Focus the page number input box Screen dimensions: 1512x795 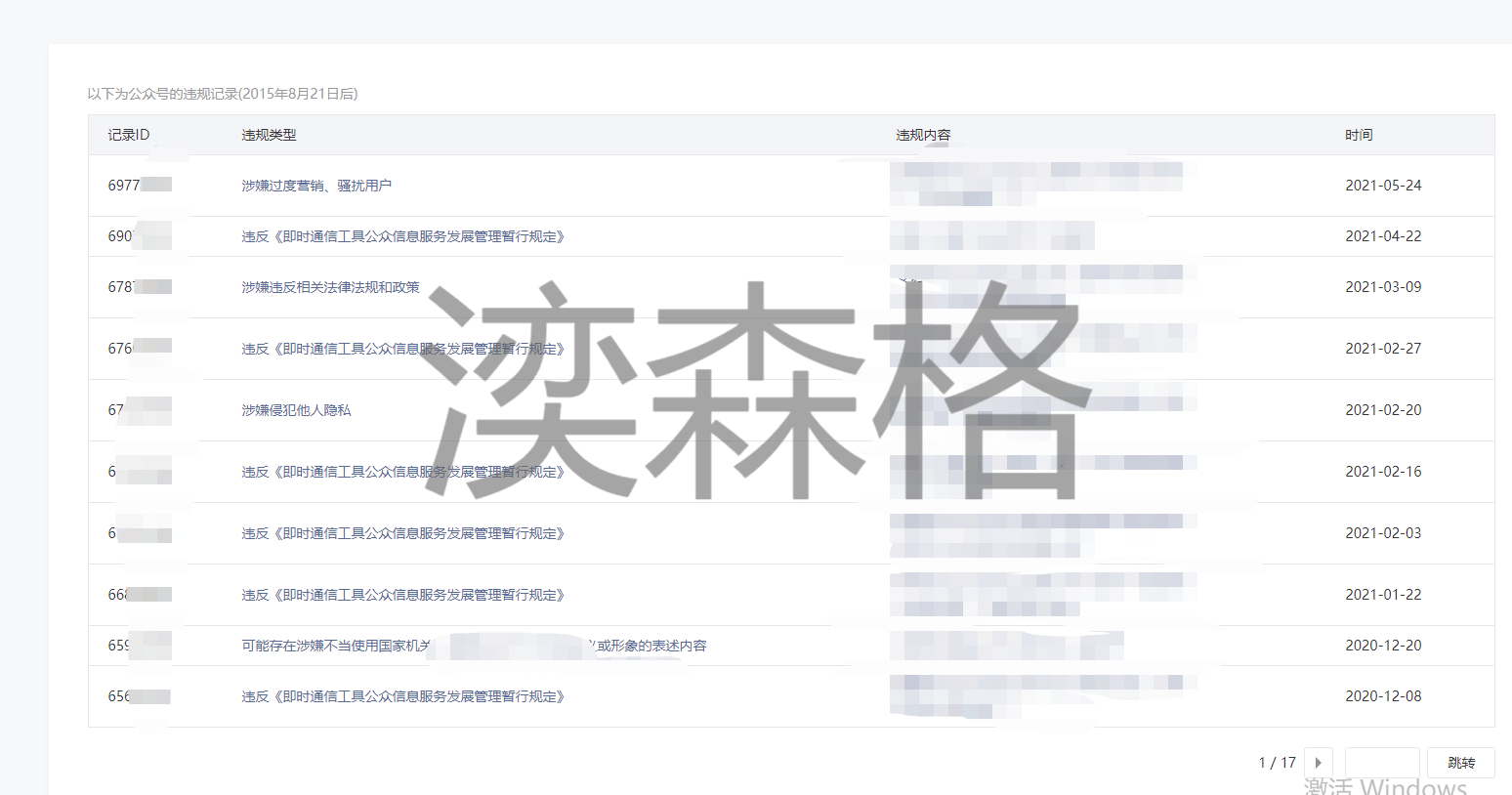[x=1381, y=763]
